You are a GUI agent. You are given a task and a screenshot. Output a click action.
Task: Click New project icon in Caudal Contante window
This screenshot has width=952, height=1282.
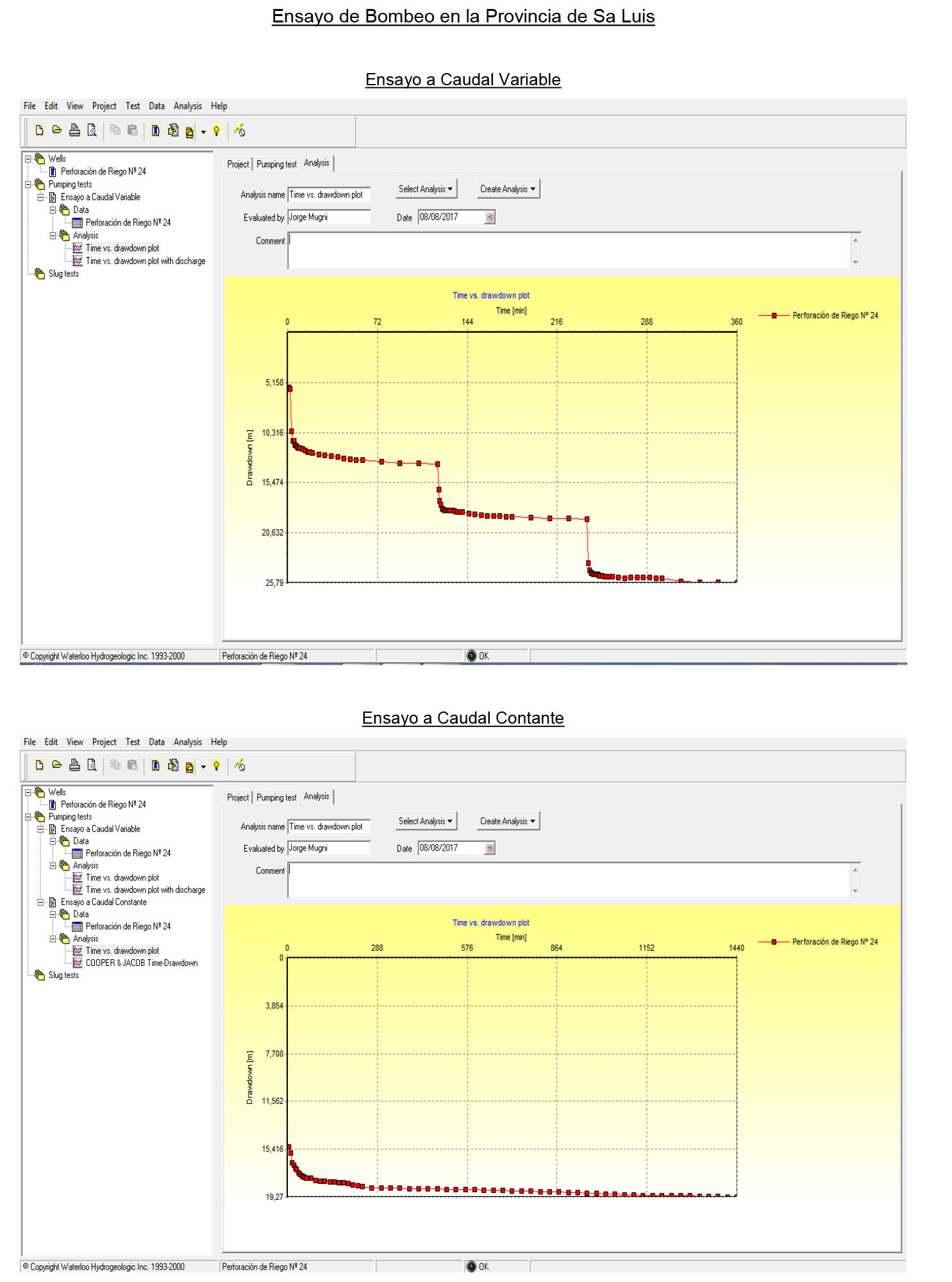pyautogui.click(x=39, y=765)
